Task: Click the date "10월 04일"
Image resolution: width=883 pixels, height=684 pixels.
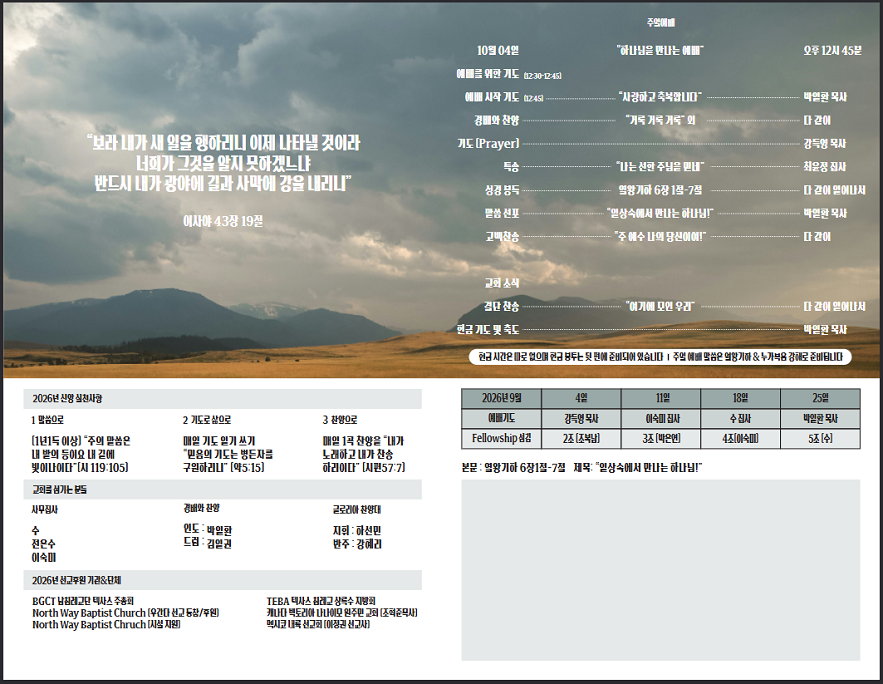Action: point(498,51)
